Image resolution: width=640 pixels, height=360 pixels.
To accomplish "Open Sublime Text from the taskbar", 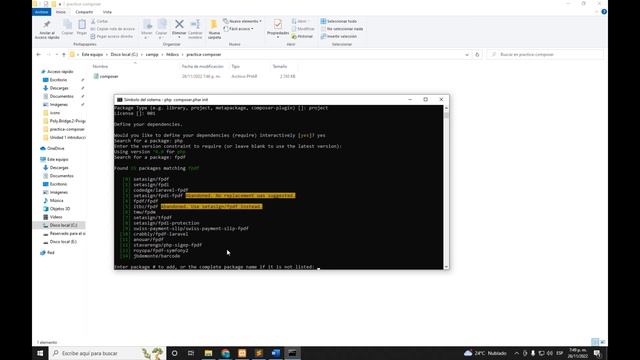I will click(x=259, y=353).
